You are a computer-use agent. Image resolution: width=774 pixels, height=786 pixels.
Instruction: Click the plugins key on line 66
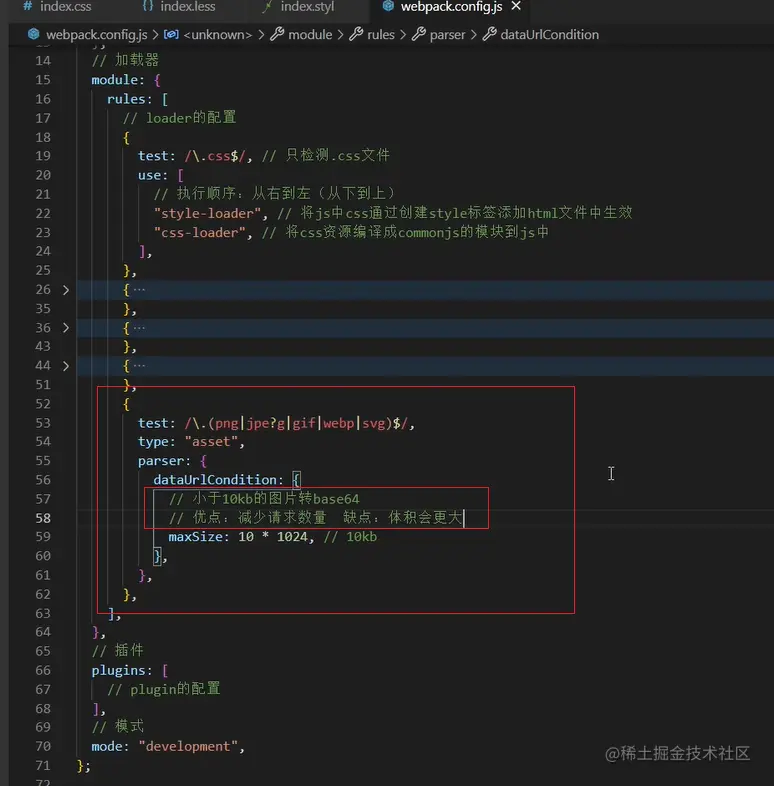pyautogui.click(x=118, y=670)
